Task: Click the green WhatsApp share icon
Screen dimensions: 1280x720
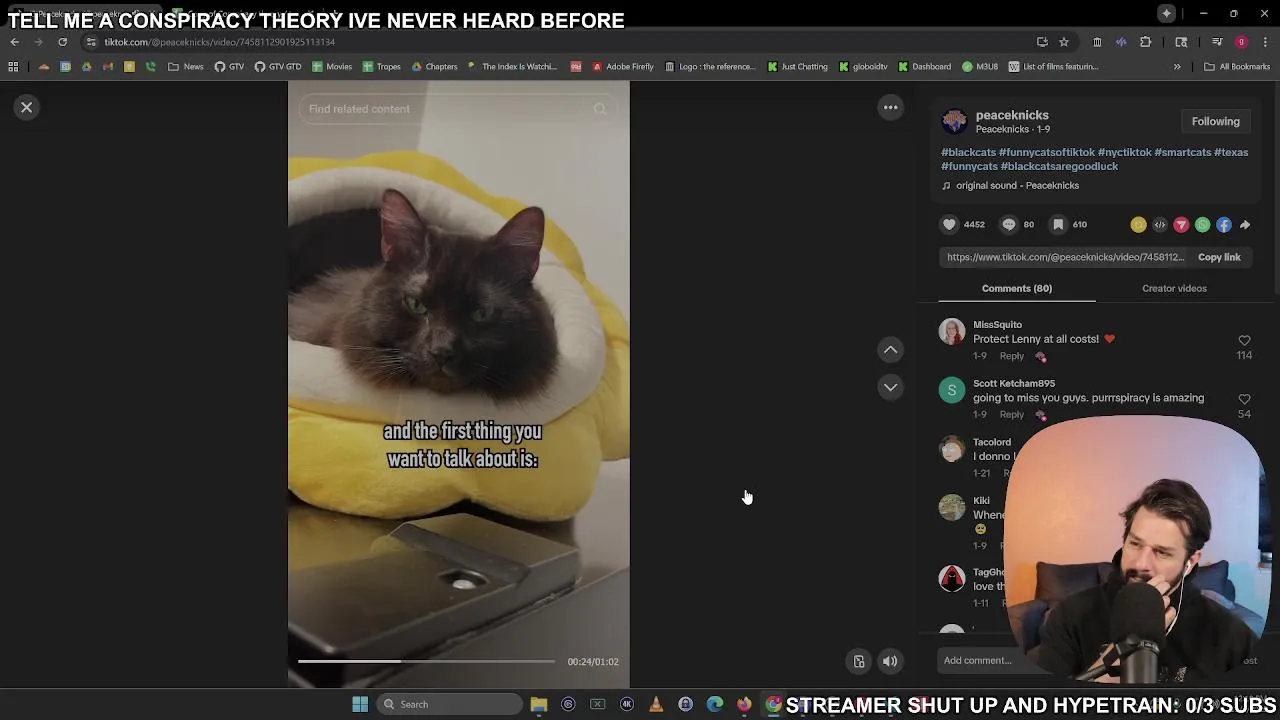Action: click(x=1202, y=225)
